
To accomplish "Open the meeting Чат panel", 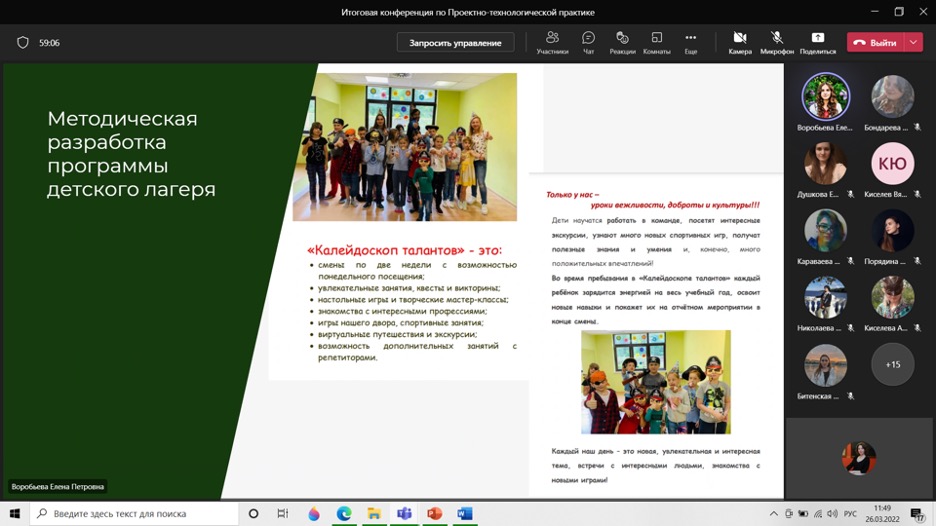I will coord(588,42).
